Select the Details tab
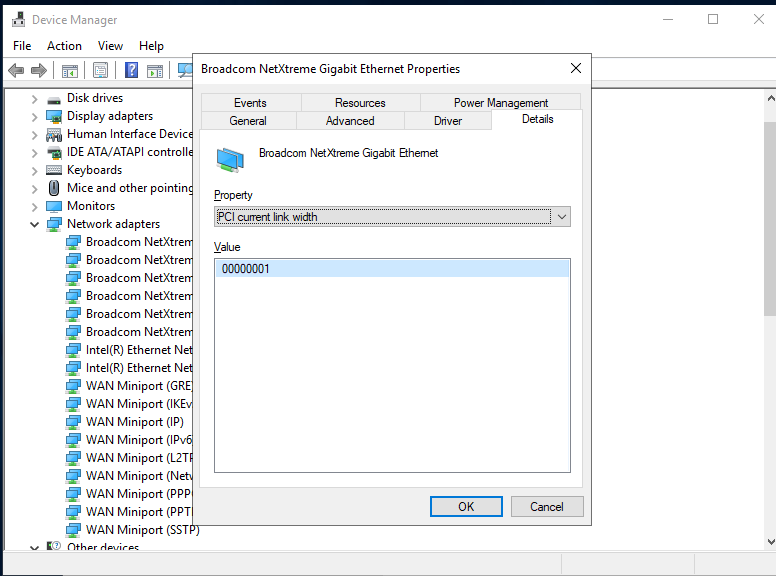 click(537, 119)
